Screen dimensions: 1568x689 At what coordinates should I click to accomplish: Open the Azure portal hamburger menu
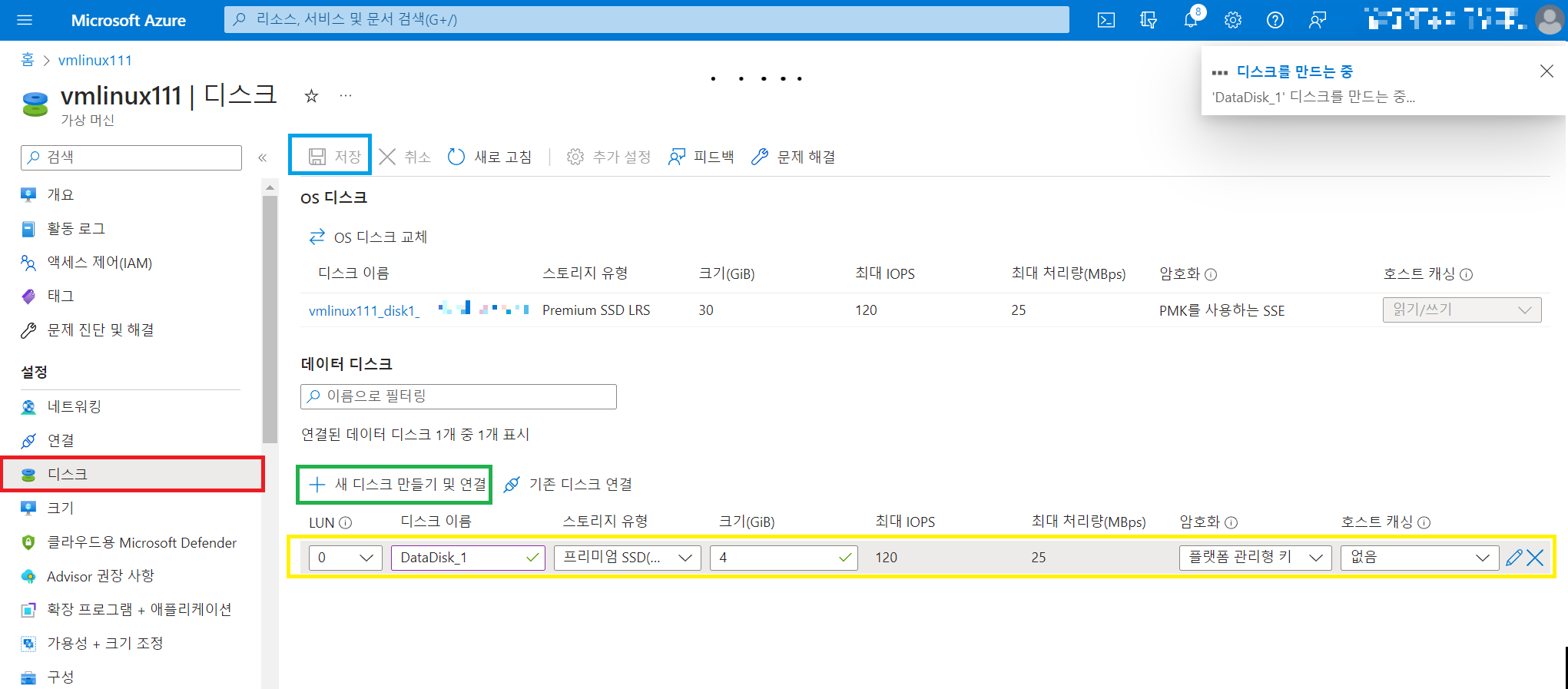tap(25, 20)
